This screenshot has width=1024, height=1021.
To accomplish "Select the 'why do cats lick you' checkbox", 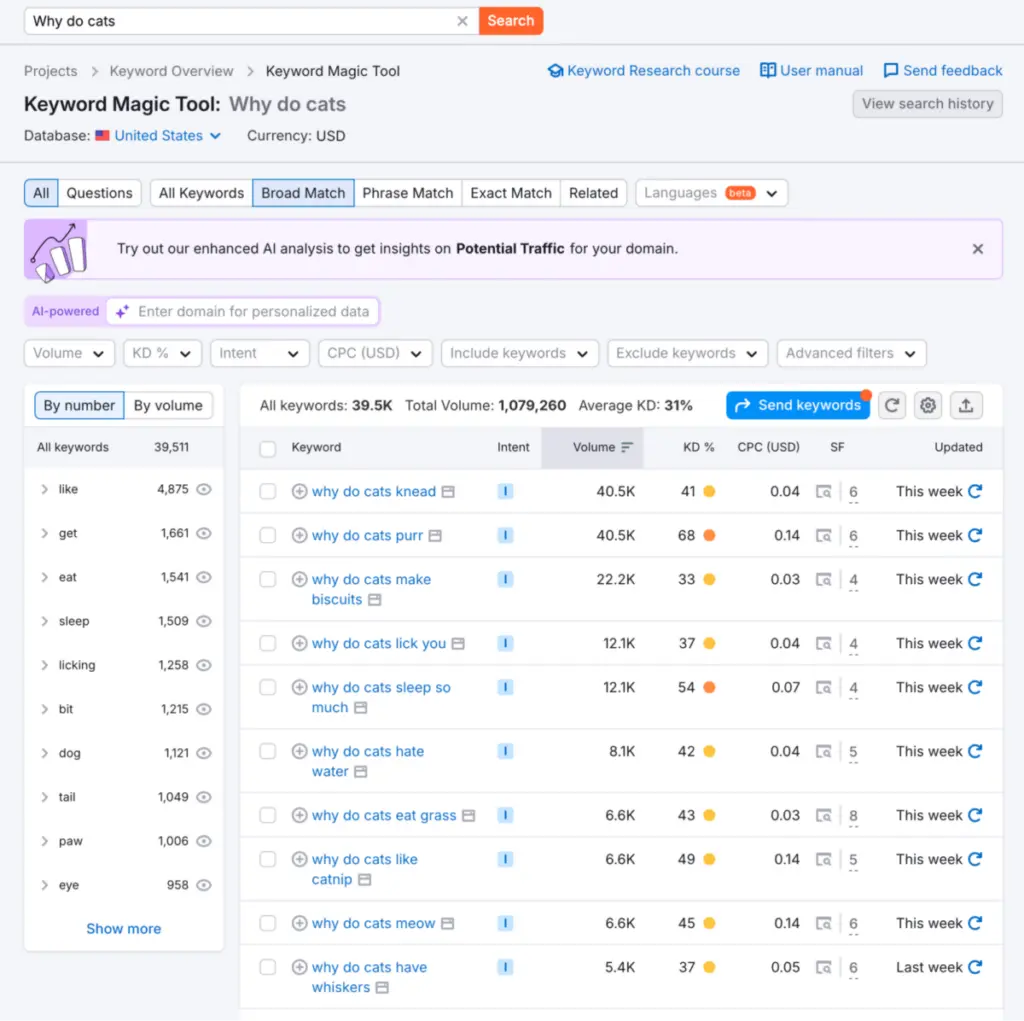I will tap(268, 644).
